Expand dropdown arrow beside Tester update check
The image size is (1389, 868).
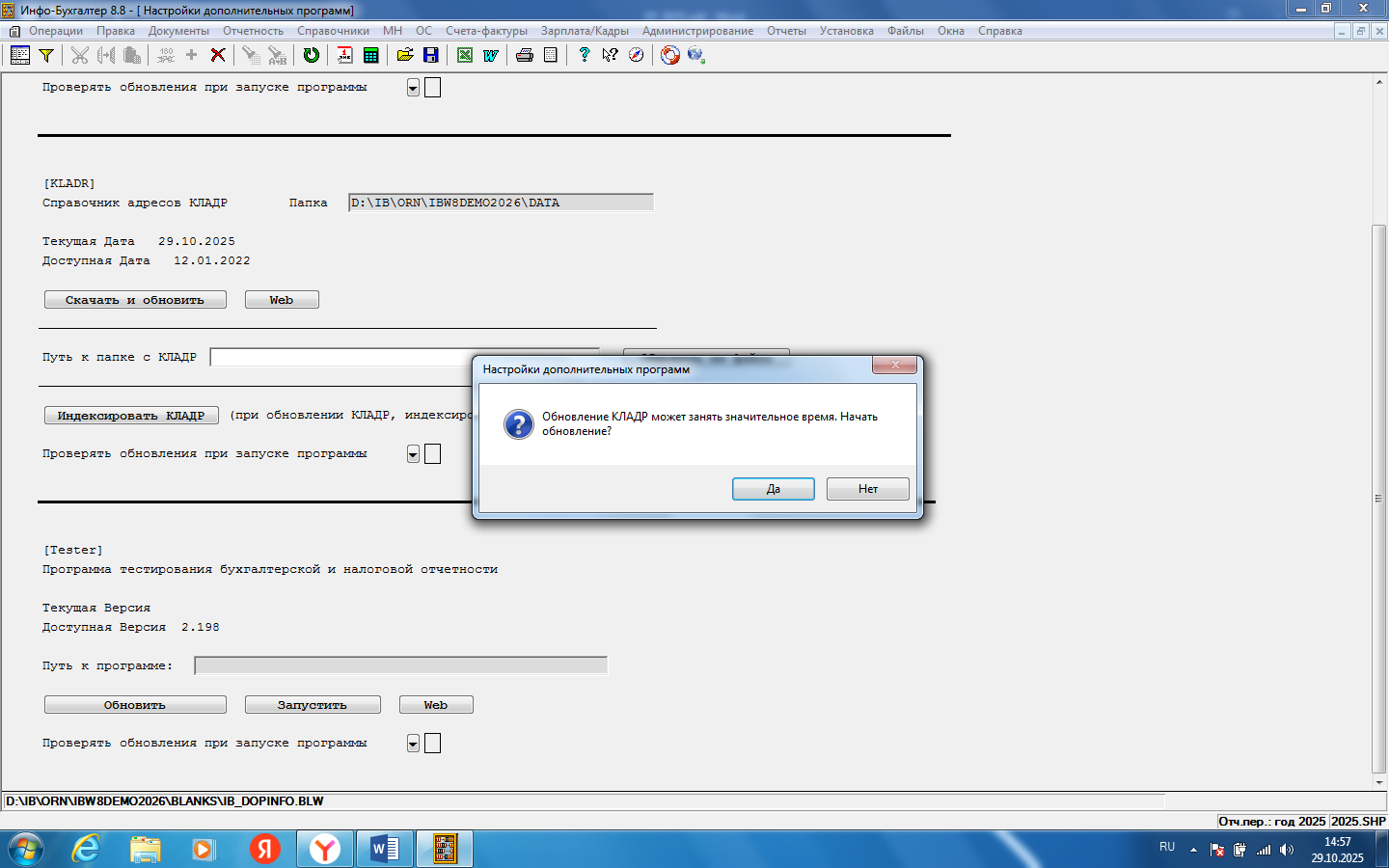click(413, 744)
